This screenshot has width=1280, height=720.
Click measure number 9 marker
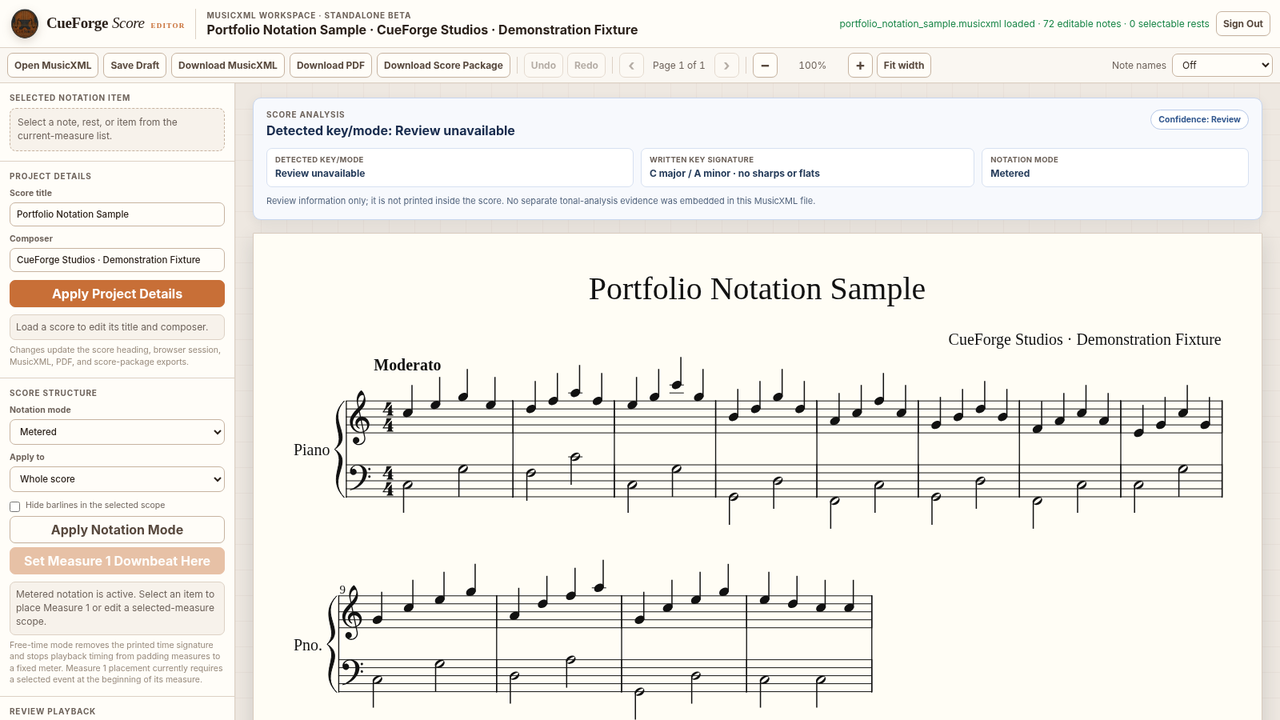342,590
